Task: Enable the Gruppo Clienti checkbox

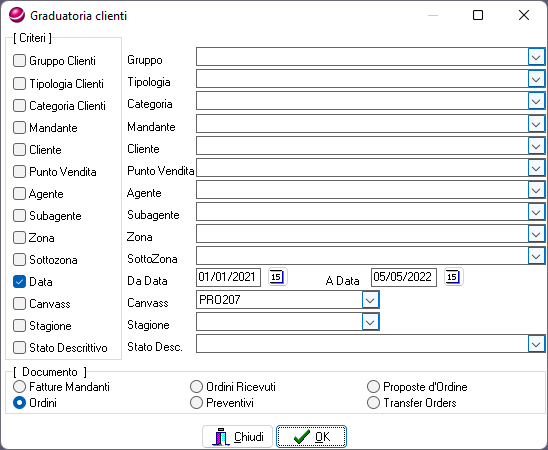Action: [19, 60]
